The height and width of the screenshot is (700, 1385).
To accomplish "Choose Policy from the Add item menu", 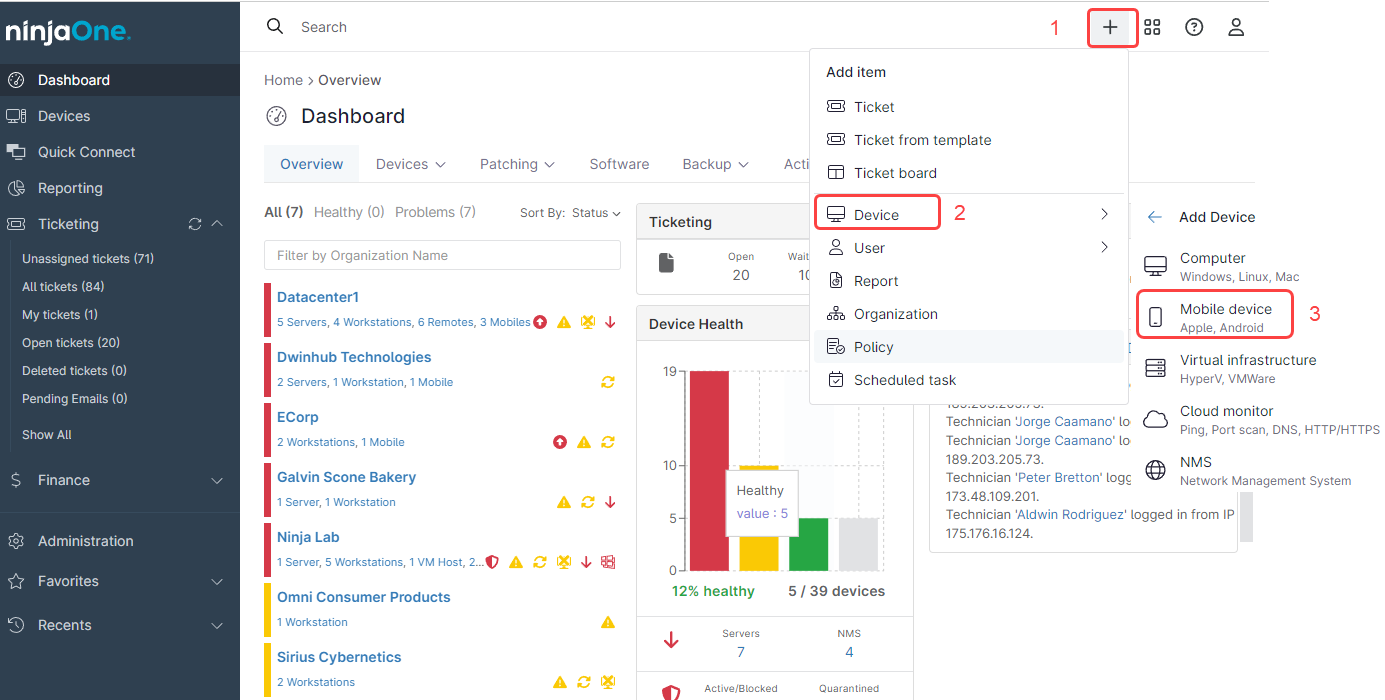I will pos(873,347).
